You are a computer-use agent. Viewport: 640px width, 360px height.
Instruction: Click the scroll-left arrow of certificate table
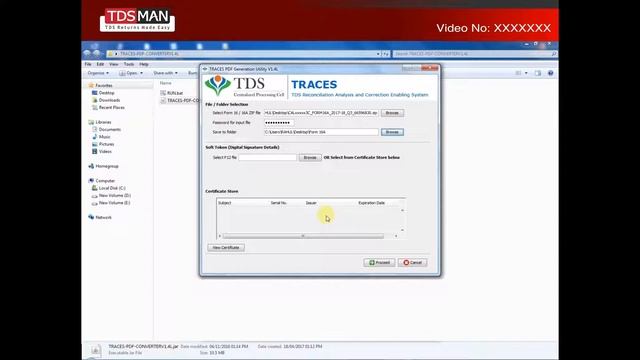click(220, 236)
